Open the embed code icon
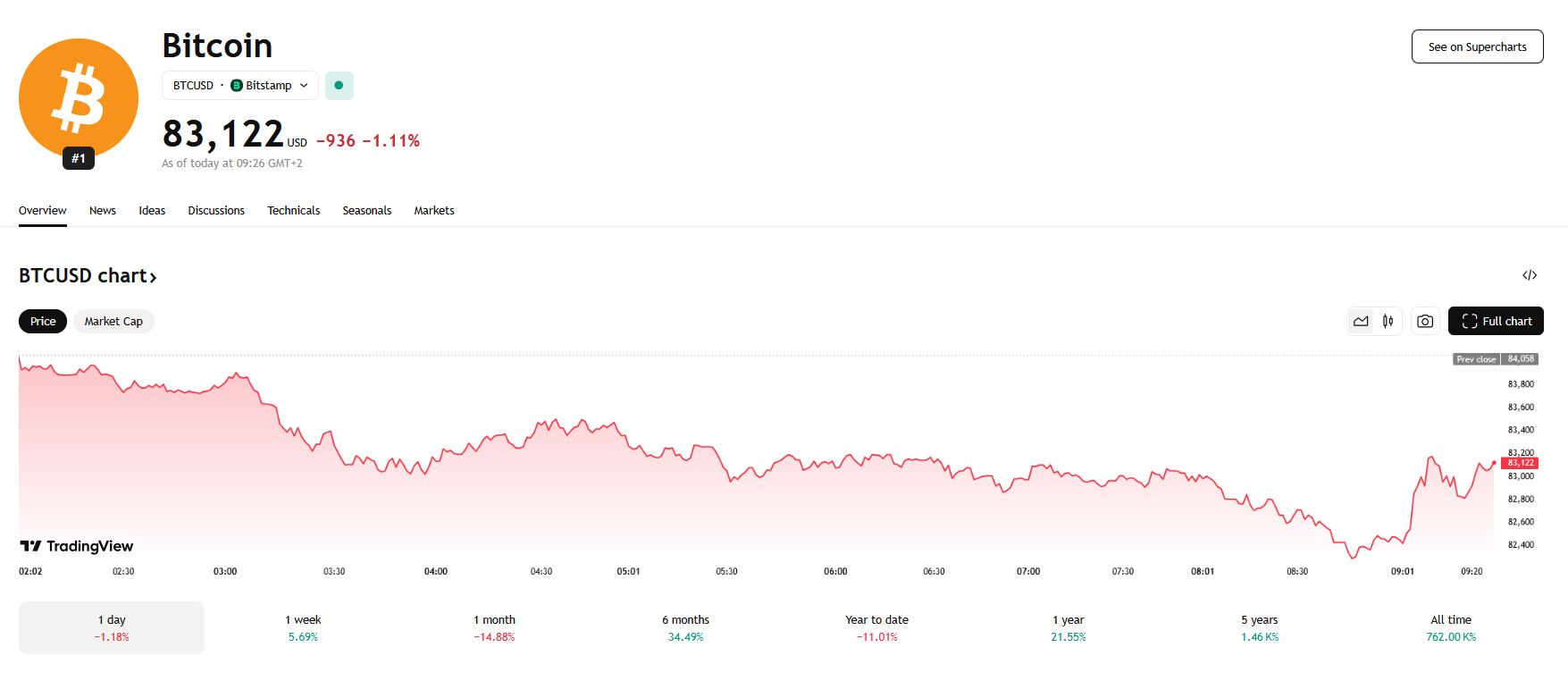The width and height of the screenshot is (1568, 681). 1530,275
